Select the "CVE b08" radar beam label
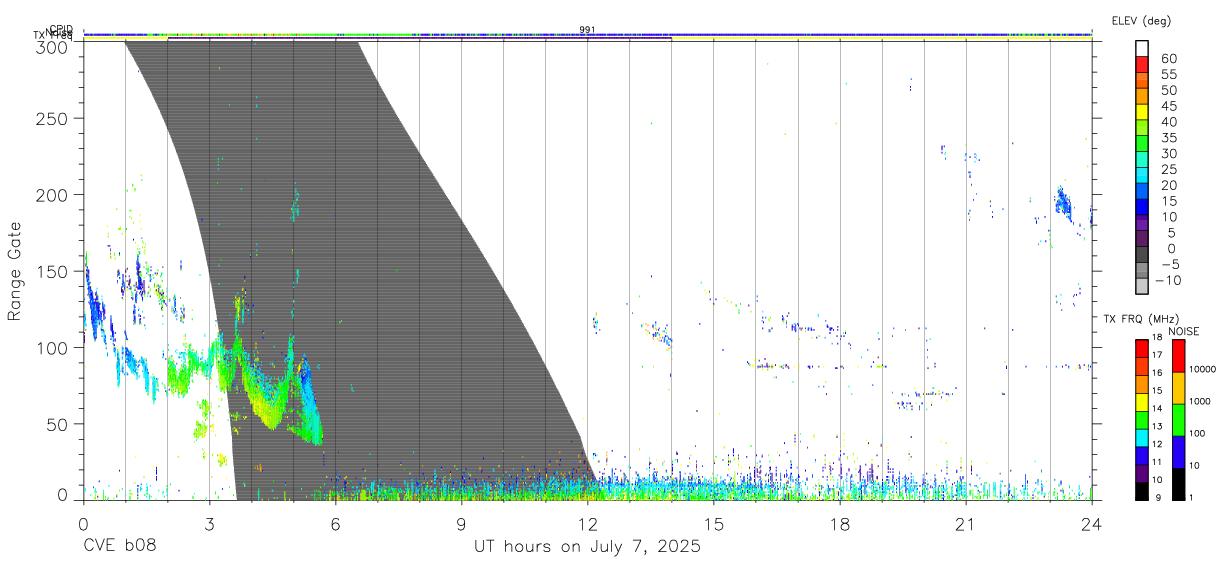The height and width of the screenshot is (567, 1228). coord(118,547)
